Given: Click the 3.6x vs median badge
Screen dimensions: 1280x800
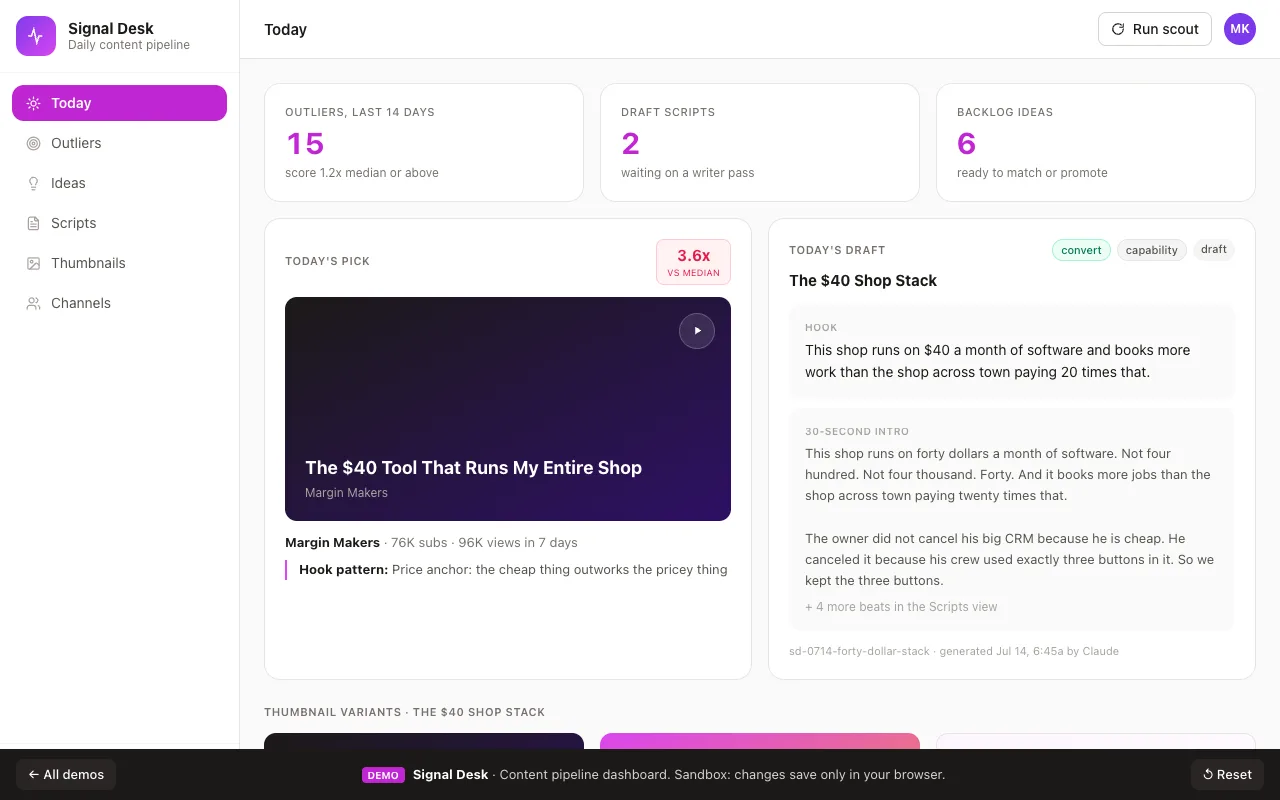Looking at the screenshot, I should coord(693,262).
